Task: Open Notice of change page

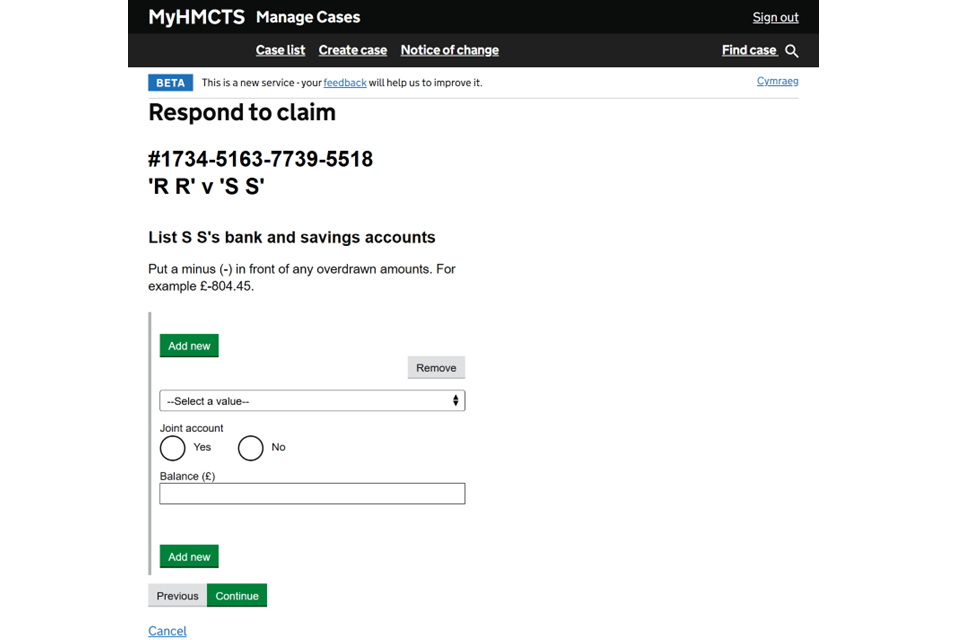Action: pyautogui.click(x=449, y=50)
